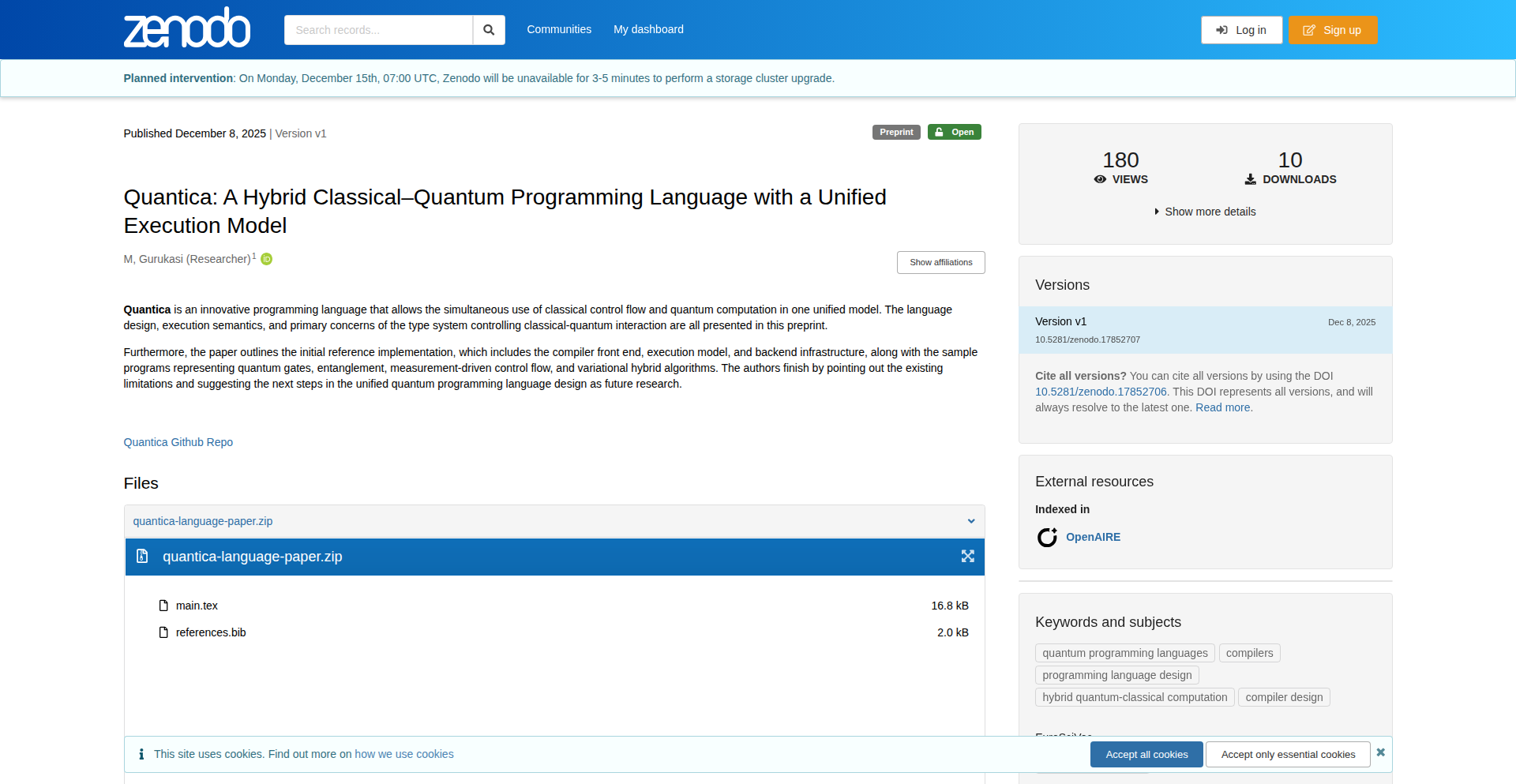Click the OpenAIRE logo icon

tap(1047, 537)
